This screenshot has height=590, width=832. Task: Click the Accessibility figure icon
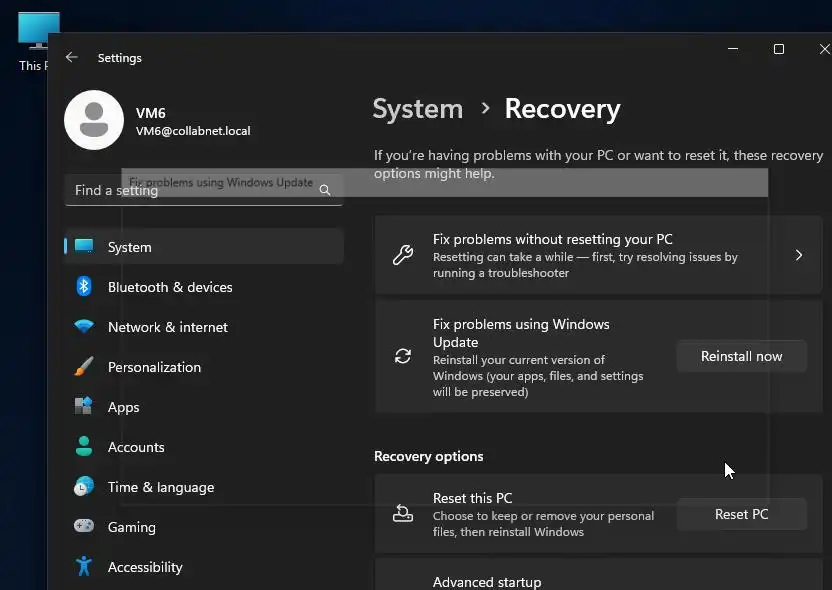(x=84, y=567)
